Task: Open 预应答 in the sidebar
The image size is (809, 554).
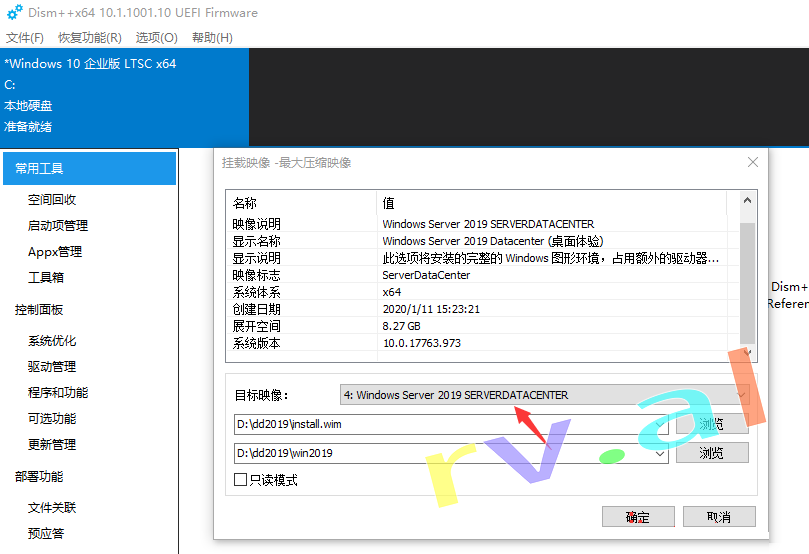Action: [45, 533]
